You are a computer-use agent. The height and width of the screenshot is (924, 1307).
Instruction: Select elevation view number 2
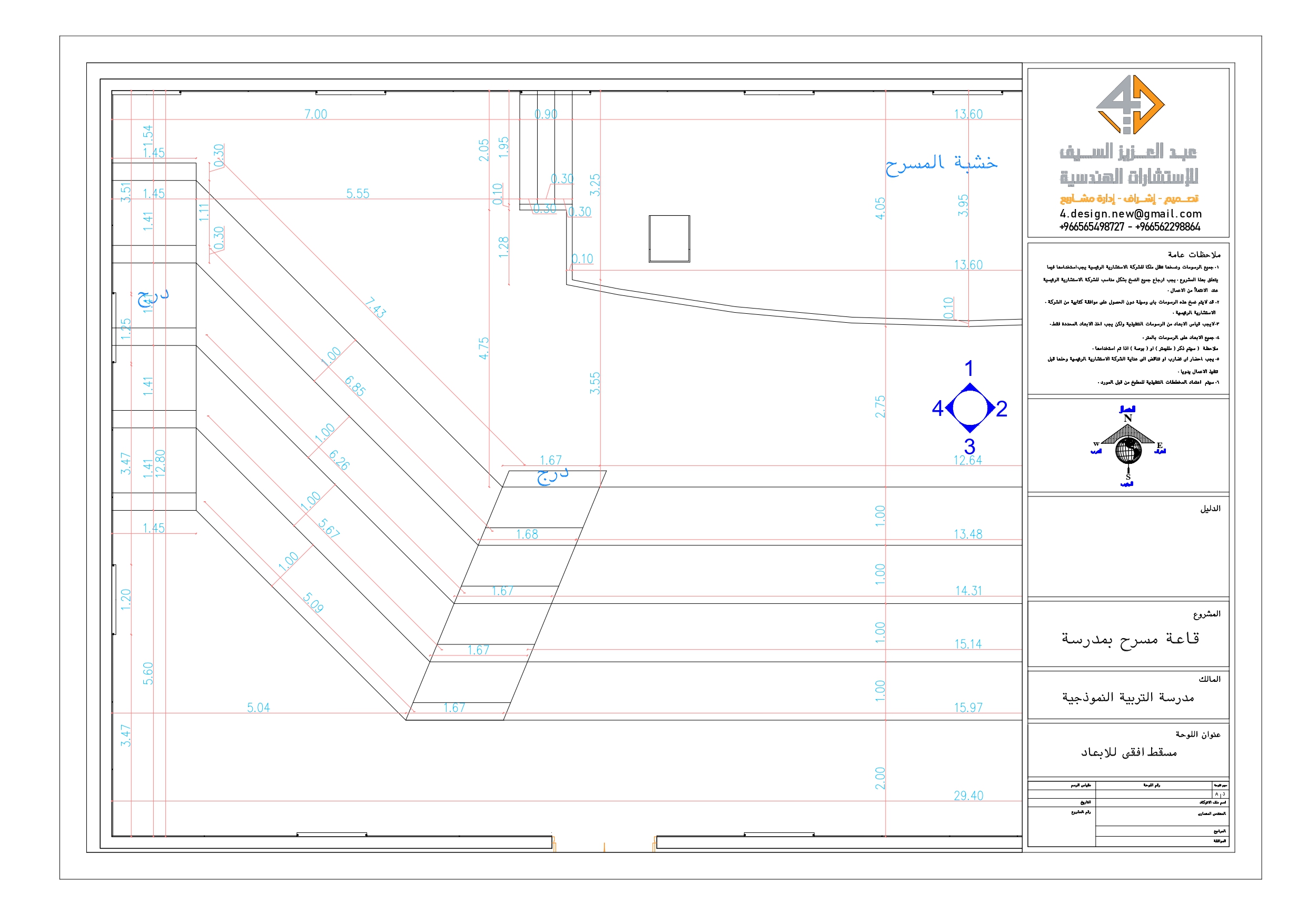(x=1002, y=409)
